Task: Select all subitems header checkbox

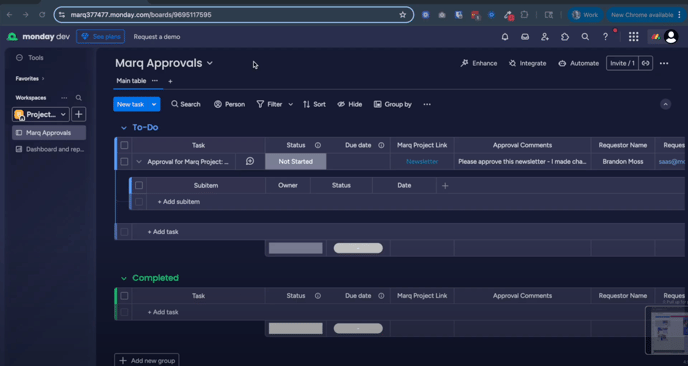Action: pos(139,186)
